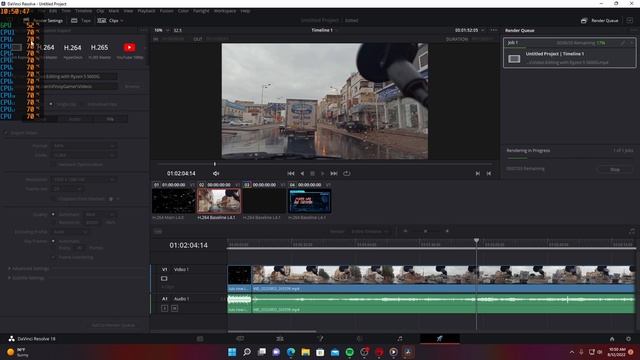Open the Frame rate dropdown
The height and width of the screenshot is (360, 640).
pyautogui.click(x=68, y=189)
